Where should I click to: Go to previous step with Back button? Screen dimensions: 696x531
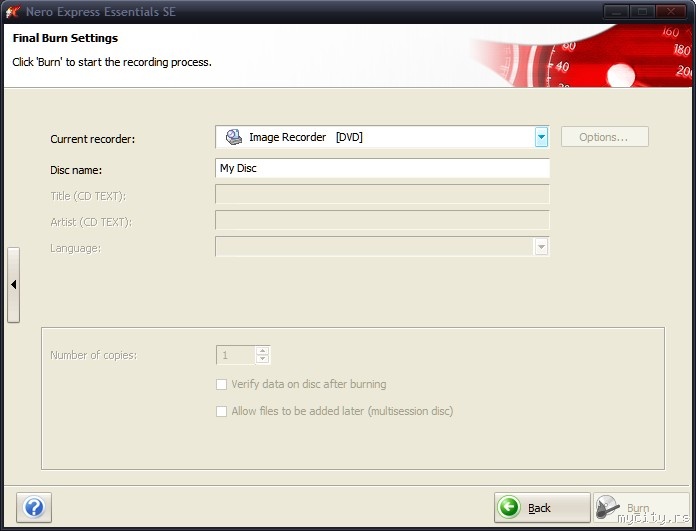point(542,507)
